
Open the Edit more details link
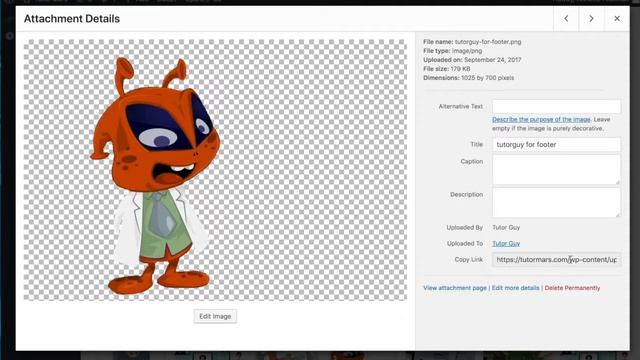(515, 288)
